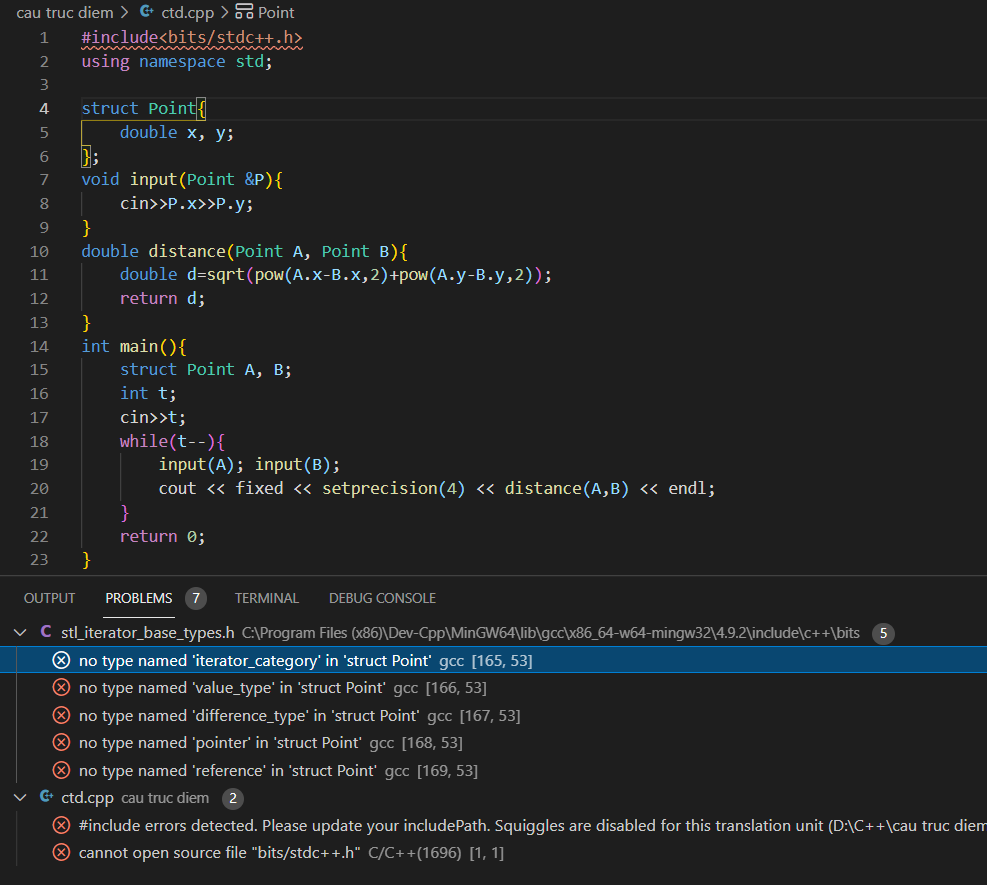Select "#include errors detected" problem row
The image size is (987, 885).
(494, 825)
